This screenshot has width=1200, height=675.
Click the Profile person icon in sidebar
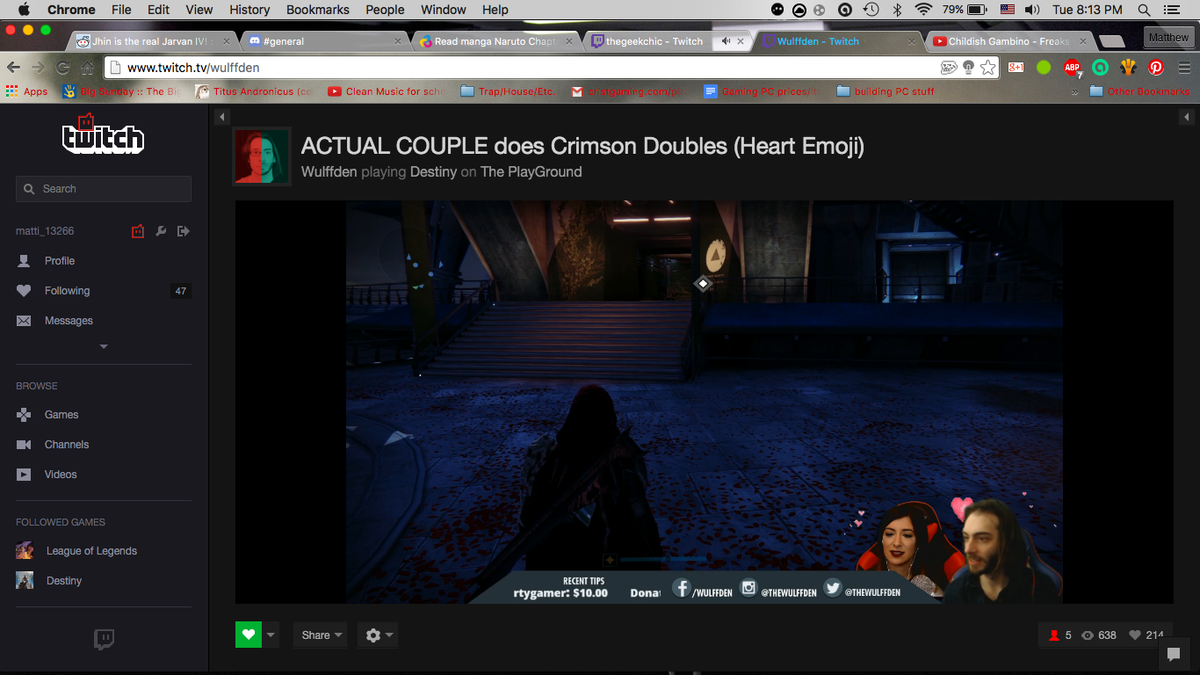point(24,261)
